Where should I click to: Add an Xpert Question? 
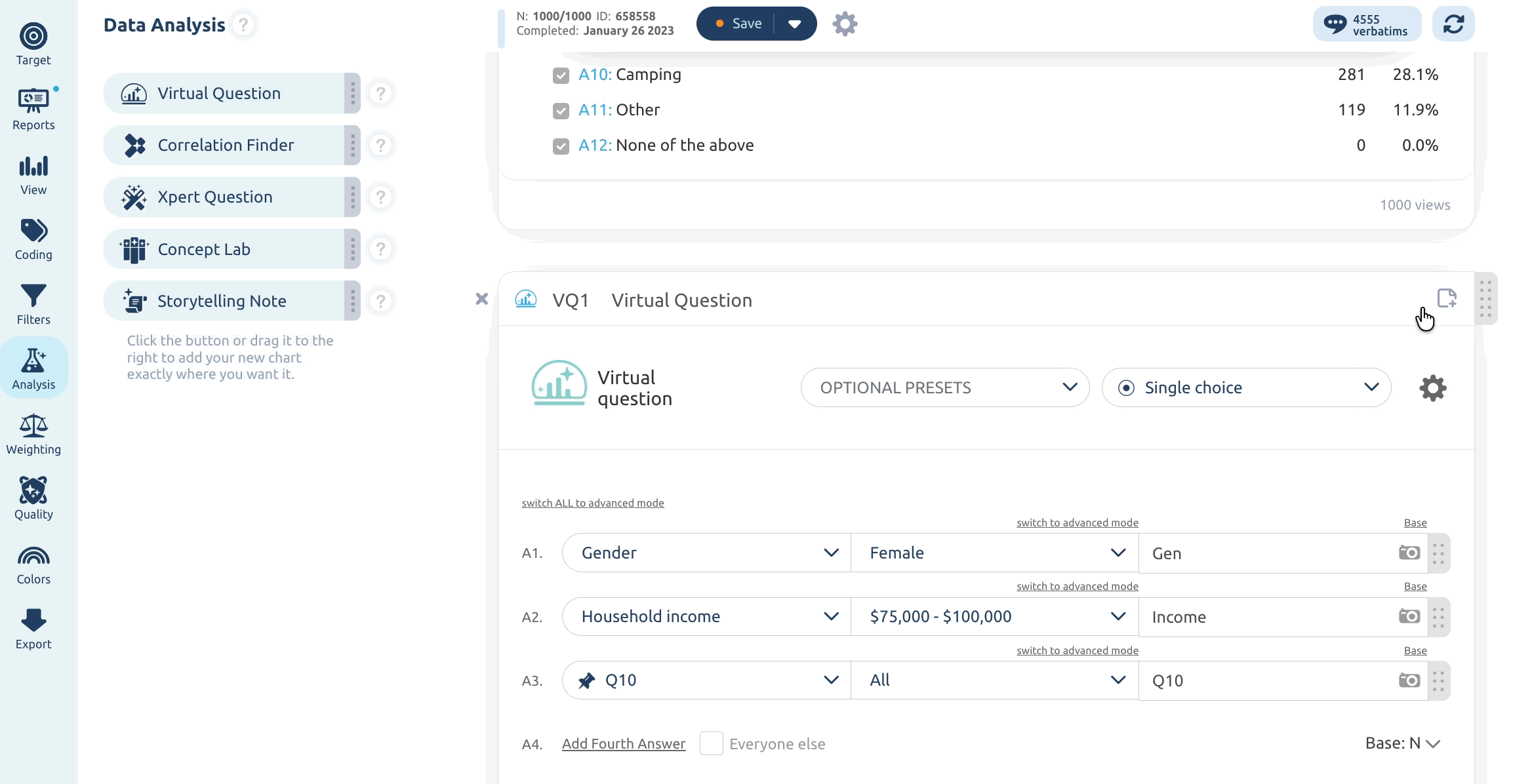click(x=224, y=197)
